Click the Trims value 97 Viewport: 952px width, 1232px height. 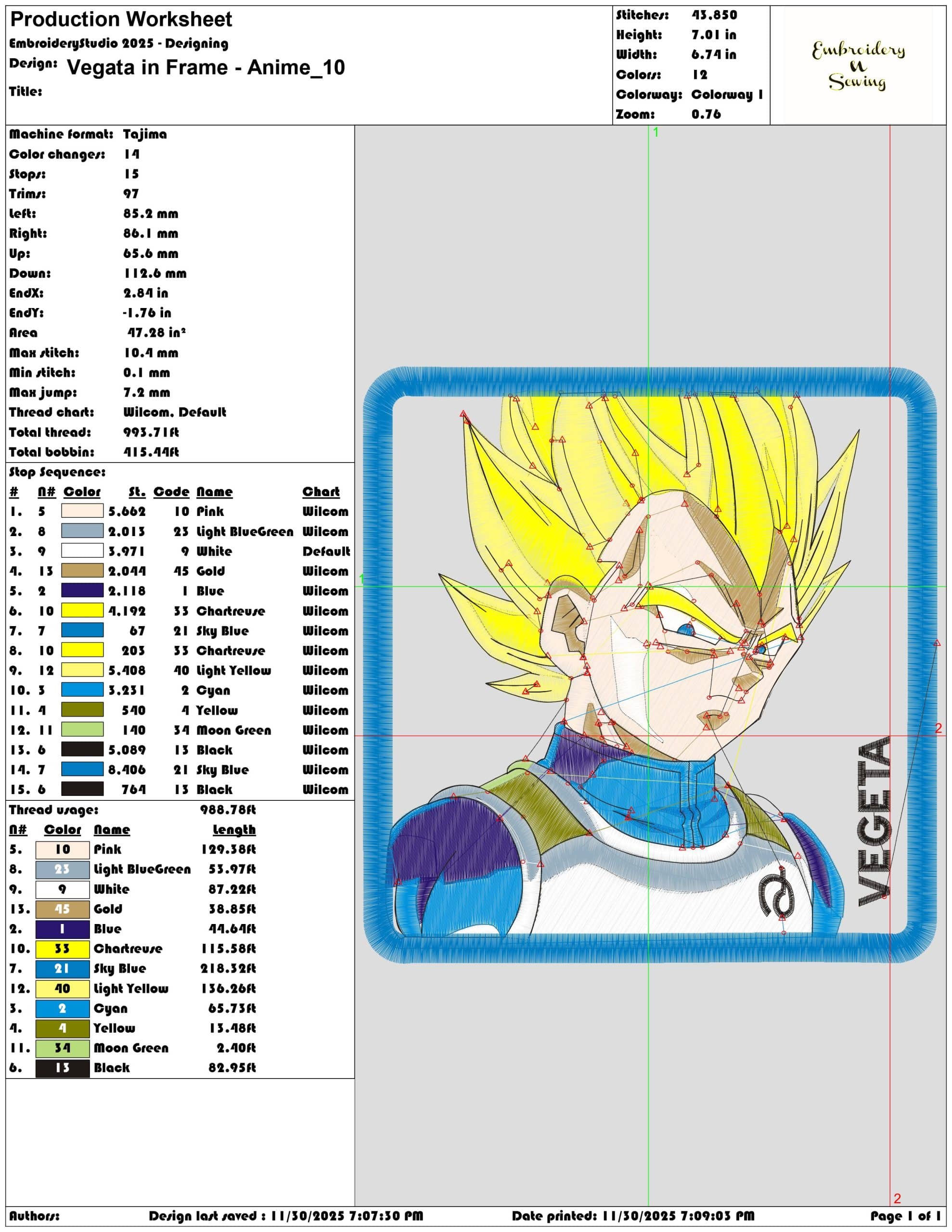pos(131,193)
